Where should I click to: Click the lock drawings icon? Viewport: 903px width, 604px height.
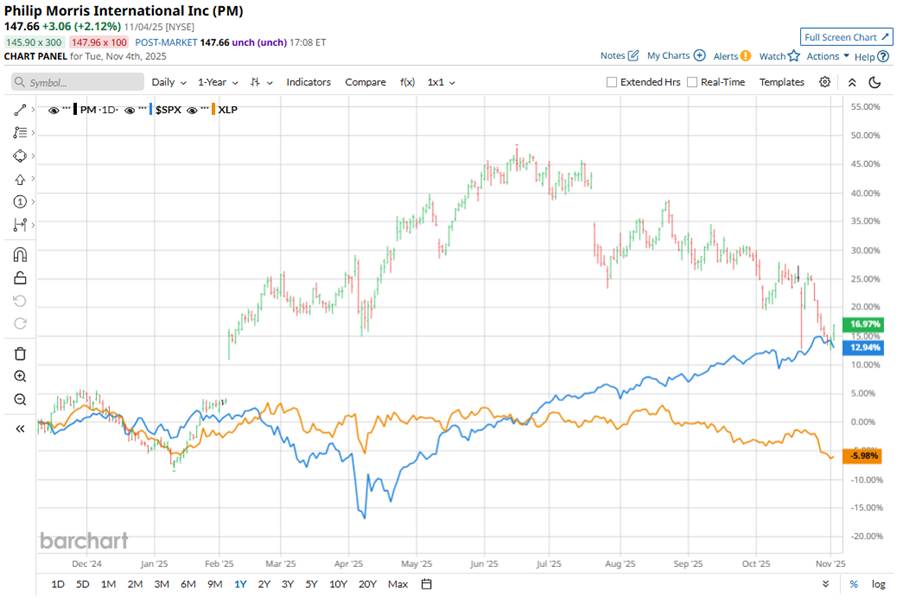click(19, 278)
